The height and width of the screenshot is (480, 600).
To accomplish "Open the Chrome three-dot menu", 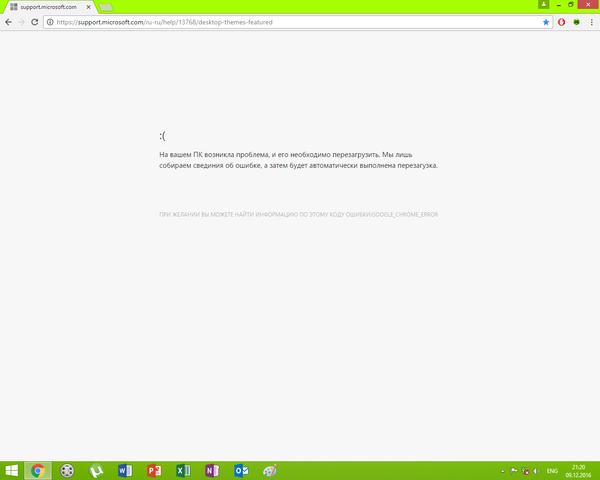I will pyautogui.click(x=591, y=21).
